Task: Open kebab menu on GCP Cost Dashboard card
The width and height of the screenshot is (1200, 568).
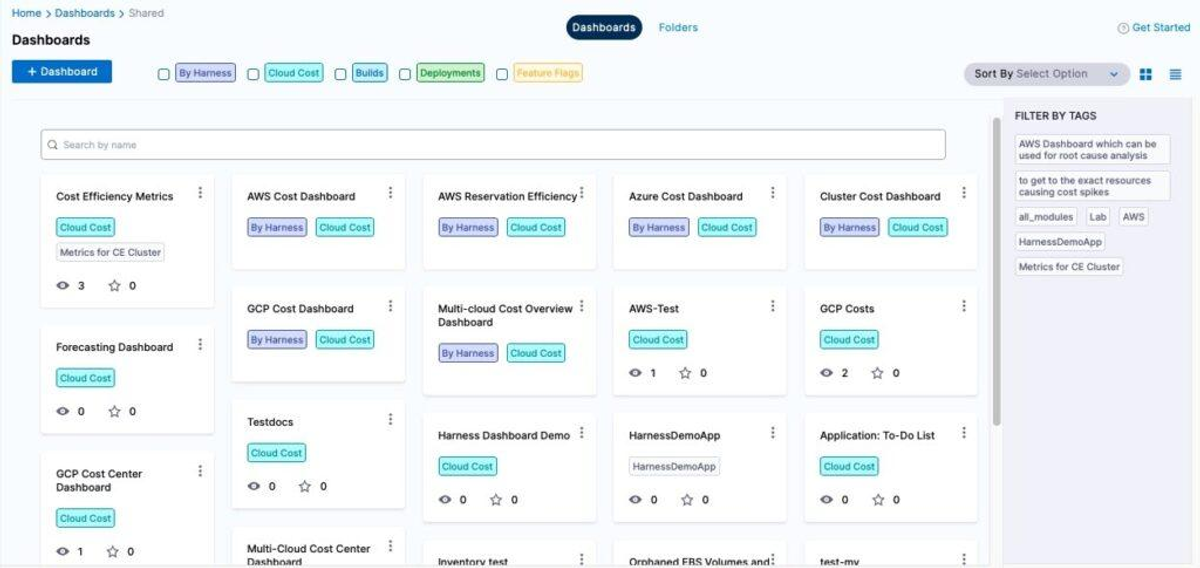Action: click(390, 306)
